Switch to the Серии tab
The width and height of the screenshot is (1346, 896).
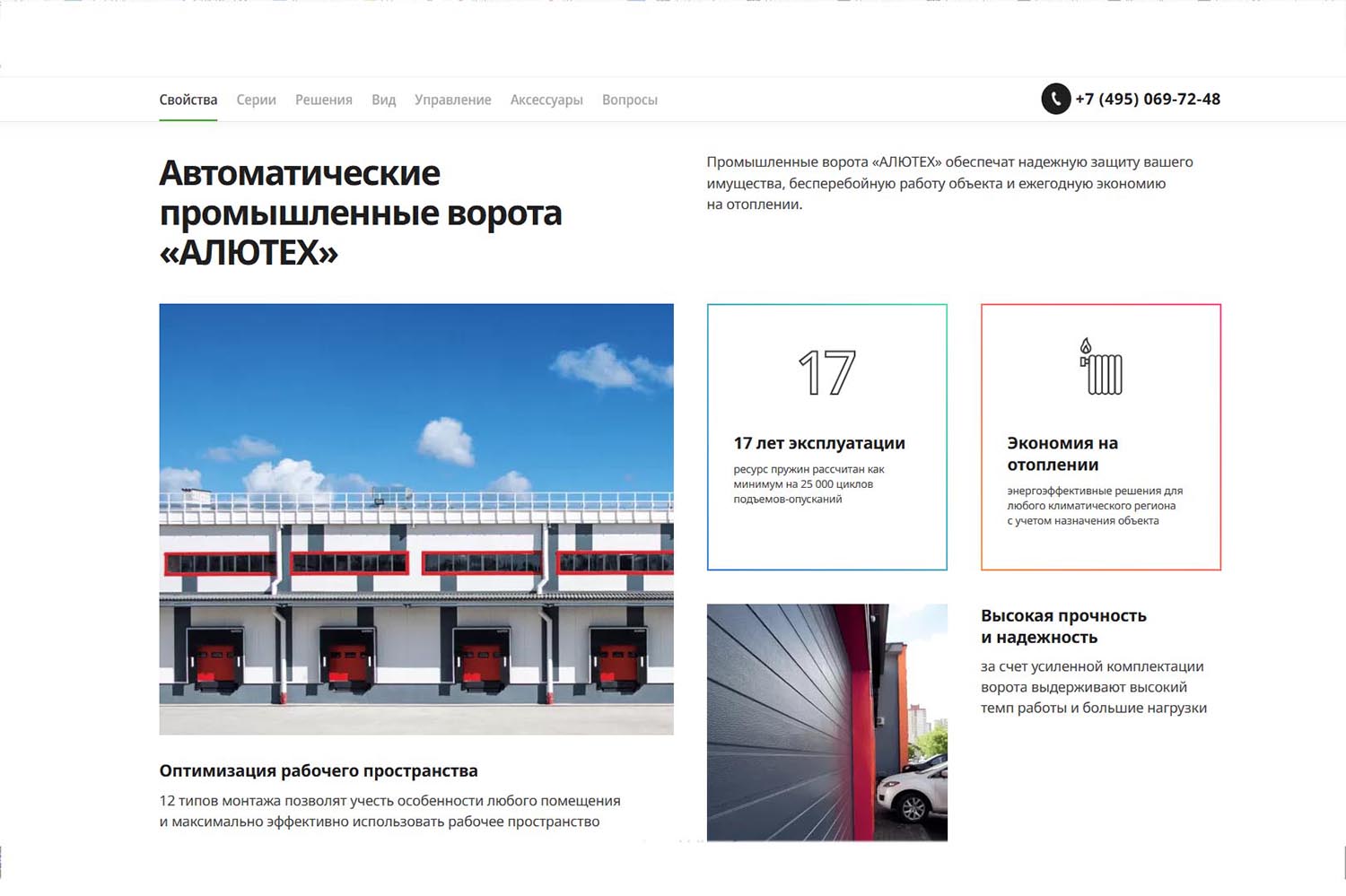pyautogui.click(x=256, y=100)
